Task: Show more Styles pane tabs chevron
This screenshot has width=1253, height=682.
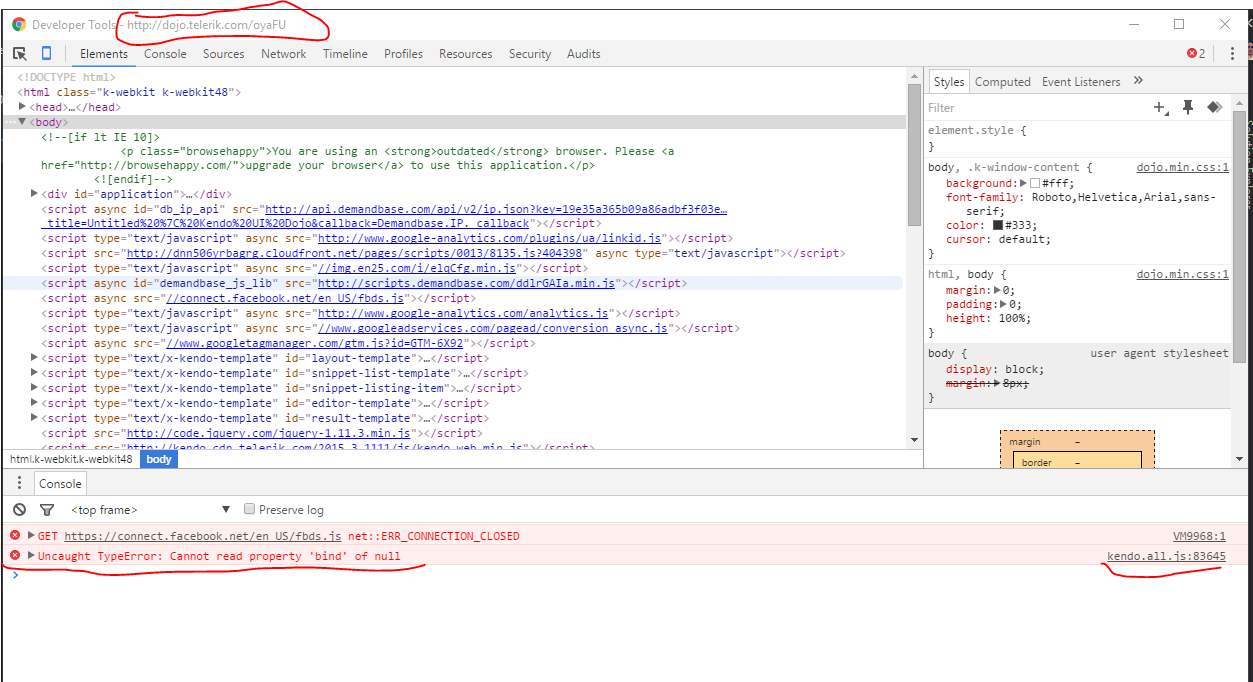Action: [1138, 81]
